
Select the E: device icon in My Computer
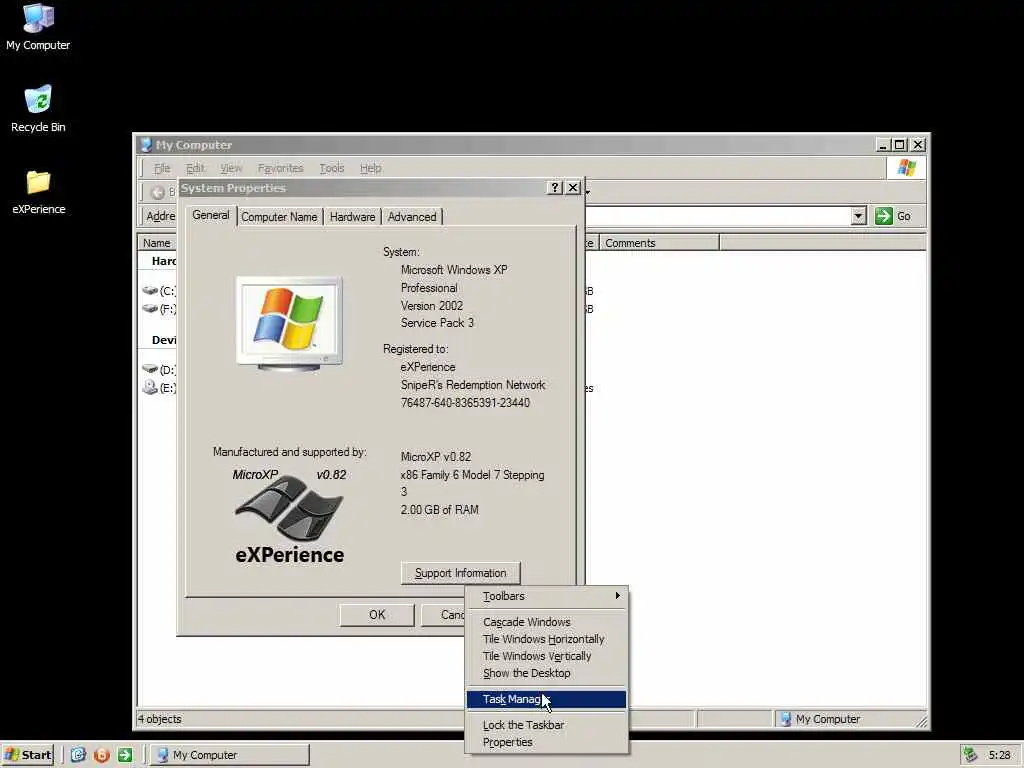click(150, 387)
